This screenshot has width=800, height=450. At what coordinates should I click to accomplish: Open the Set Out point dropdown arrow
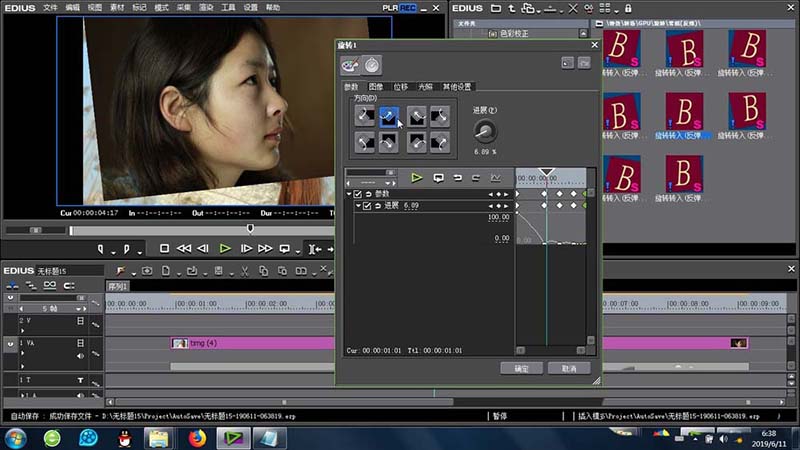pyautogui.click(x=139, y=252)
